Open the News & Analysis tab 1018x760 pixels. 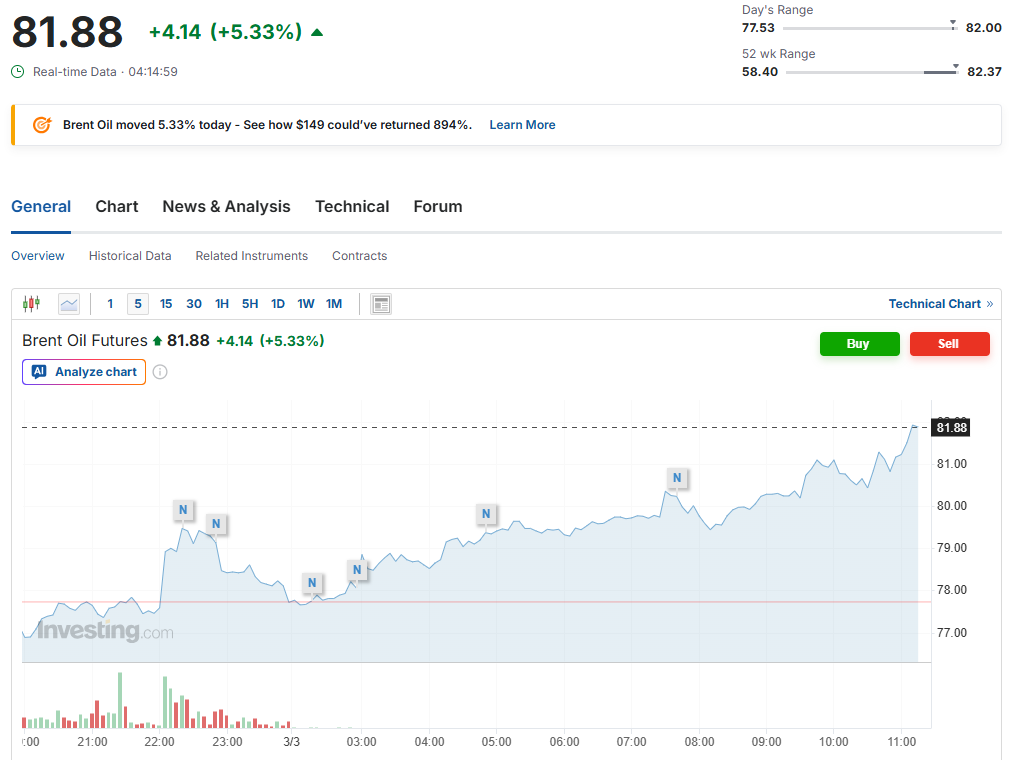[226, 207]
